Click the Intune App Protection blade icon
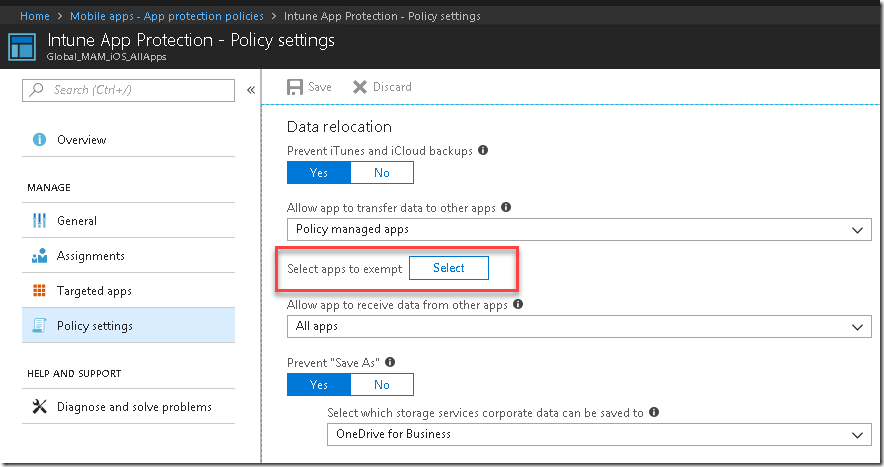 (x=22, y=47)
